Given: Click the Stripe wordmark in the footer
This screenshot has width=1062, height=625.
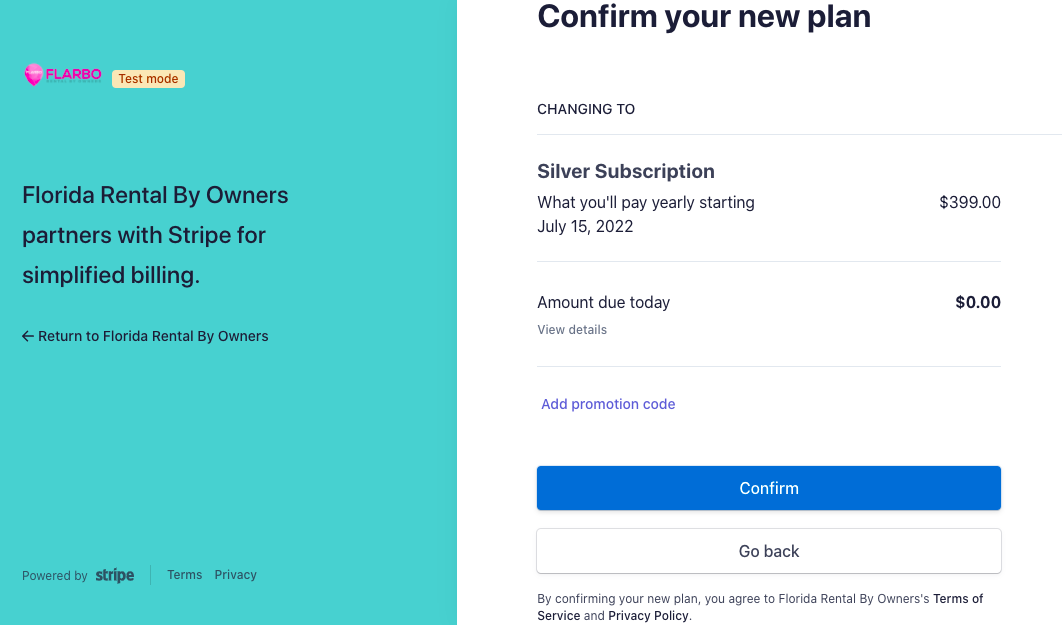Looking at the screenshot, I should (x=114, y=574).
